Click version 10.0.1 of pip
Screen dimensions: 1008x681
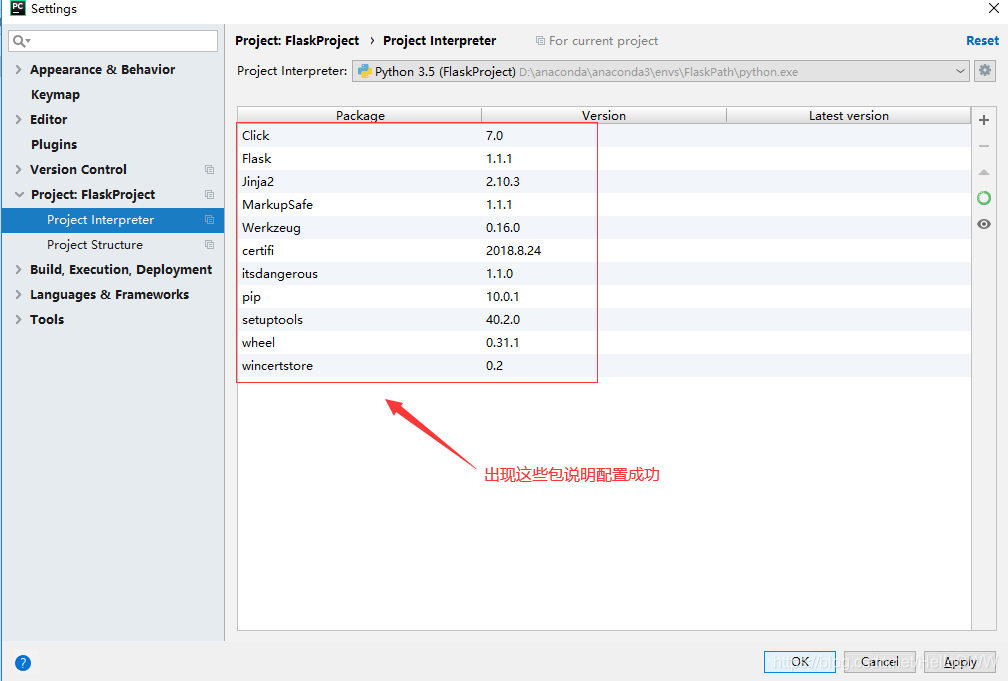(502, 297)
